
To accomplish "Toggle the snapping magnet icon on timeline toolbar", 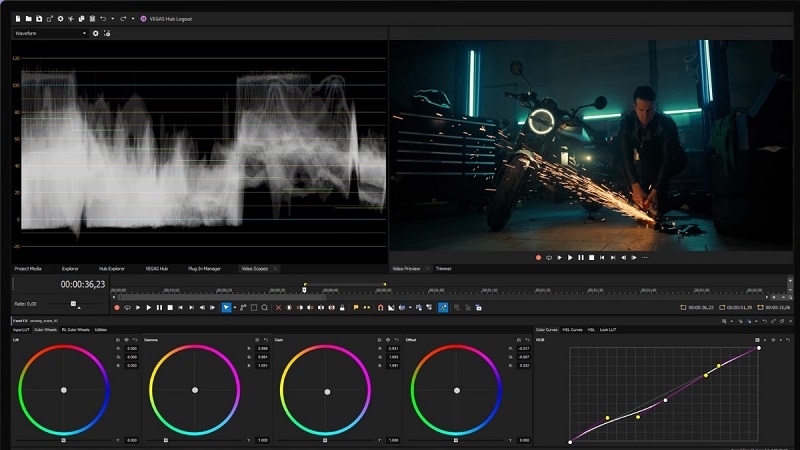I will 380,307.
